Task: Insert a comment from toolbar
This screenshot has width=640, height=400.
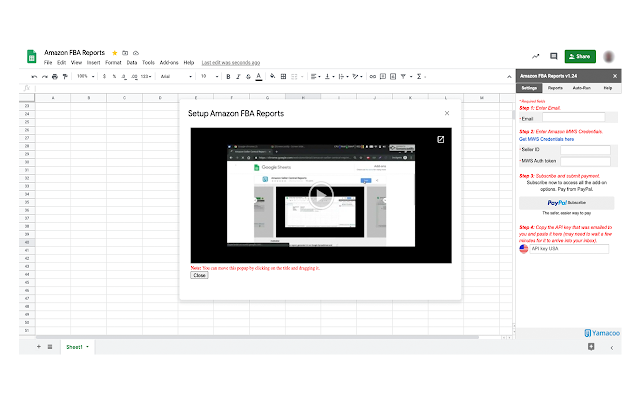Action: coord(383,76)
